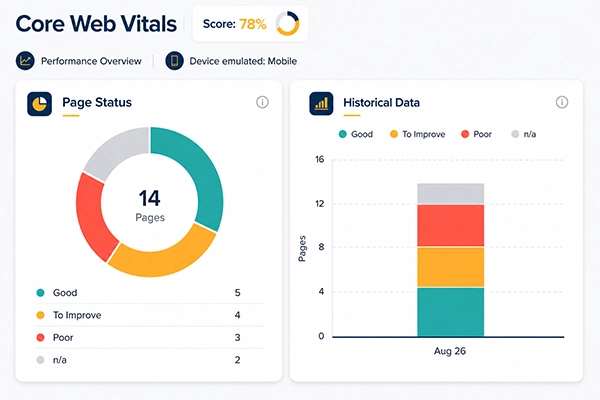Click the n/a count value 2
Screen dimensions: 600x400
(237, 360)
